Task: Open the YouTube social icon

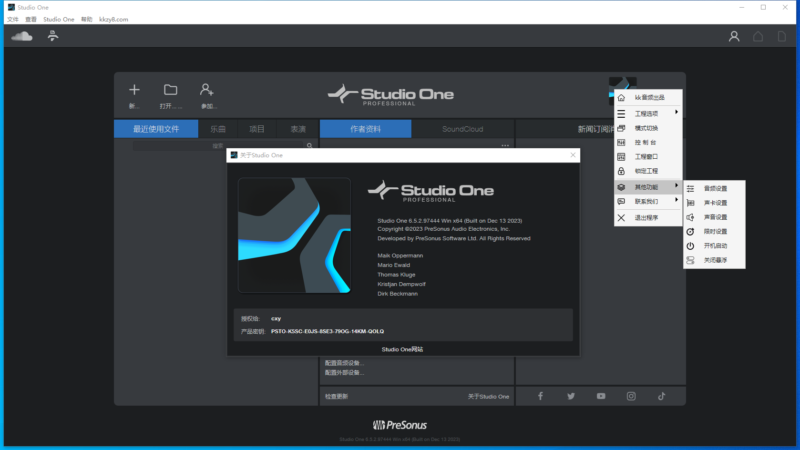Action: 601,396
